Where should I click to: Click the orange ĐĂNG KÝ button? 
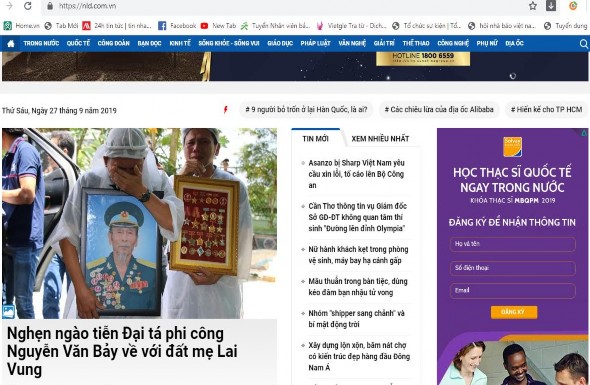[514, 312]
